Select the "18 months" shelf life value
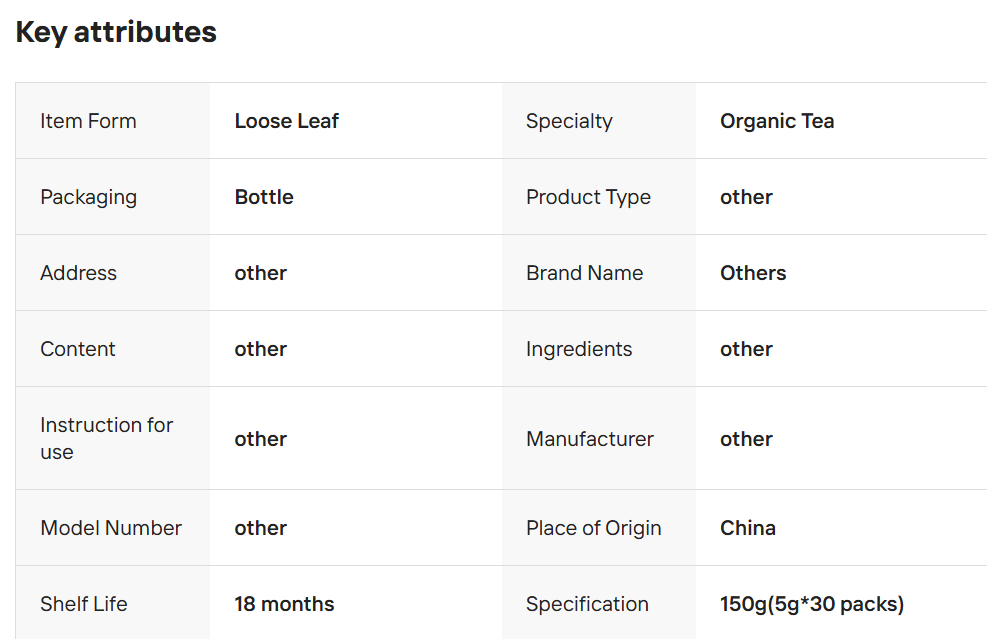 coord(284,604)
